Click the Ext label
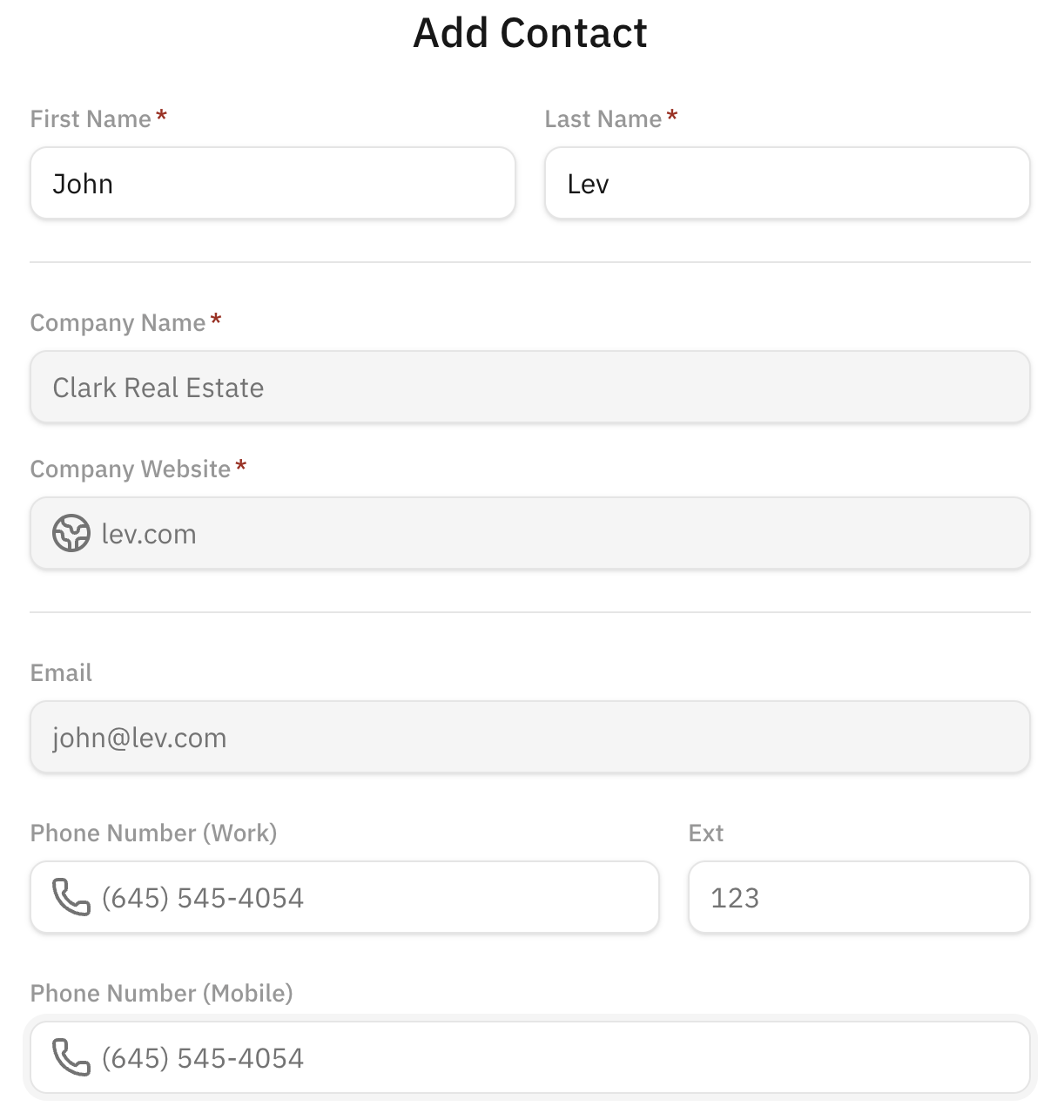1064x1120 pixels. (x=705, y=833)
